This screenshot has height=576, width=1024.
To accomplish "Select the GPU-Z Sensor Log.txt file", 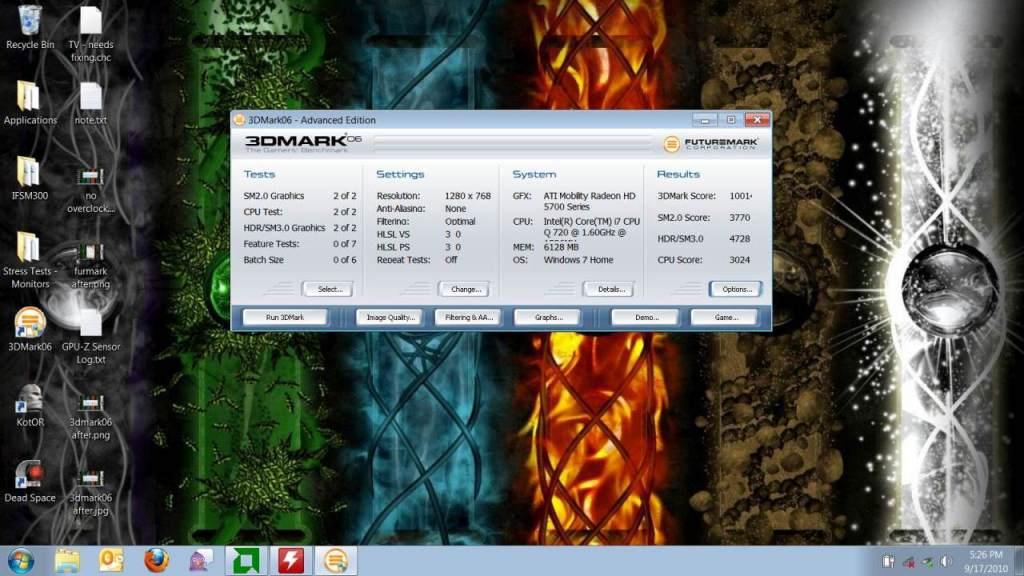I will click(91, 336).
